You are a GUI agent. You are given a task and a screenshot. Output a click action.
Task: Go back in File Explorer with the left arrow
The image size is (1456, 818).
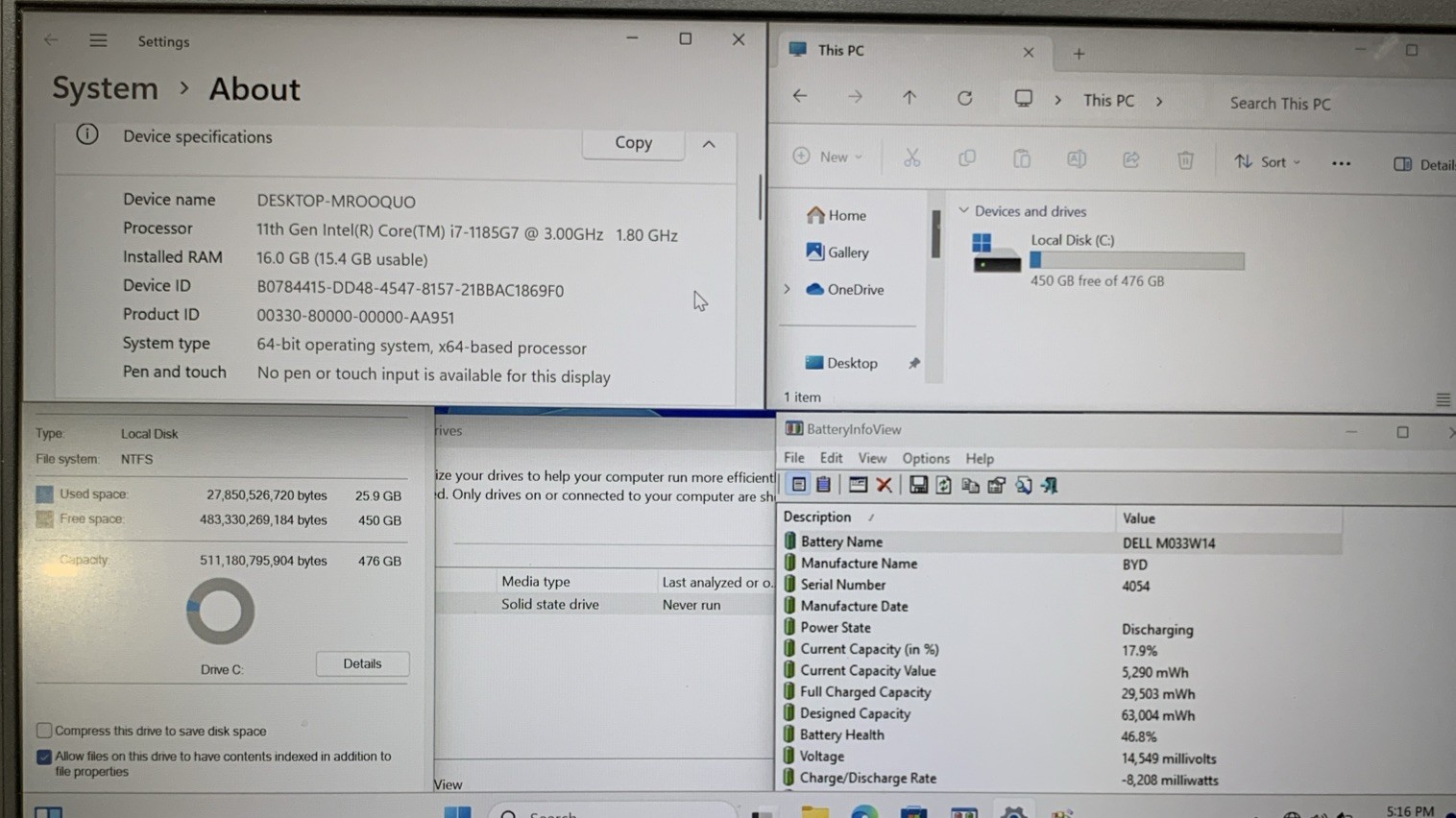click(800, 97)
